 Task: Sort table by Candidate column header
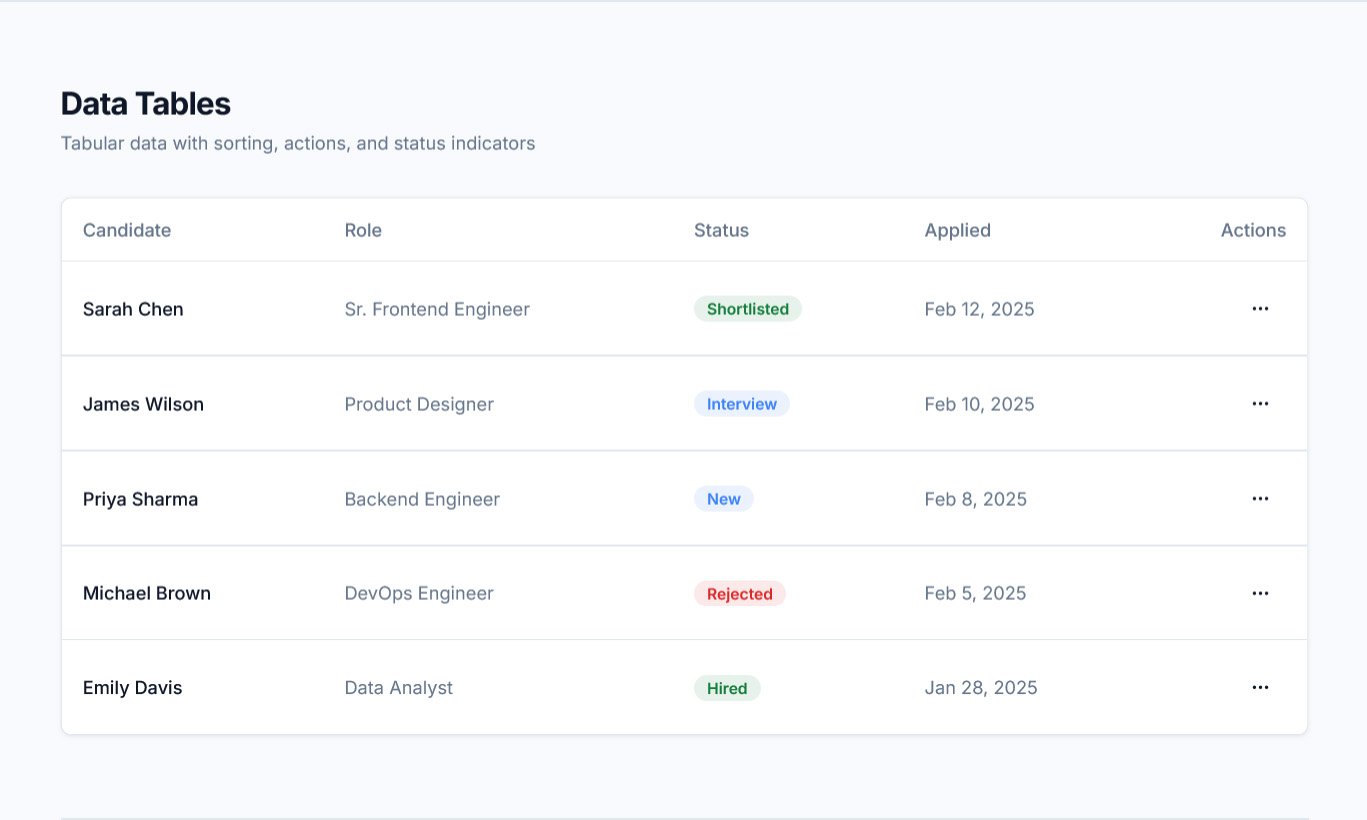(x=127, y=230)
